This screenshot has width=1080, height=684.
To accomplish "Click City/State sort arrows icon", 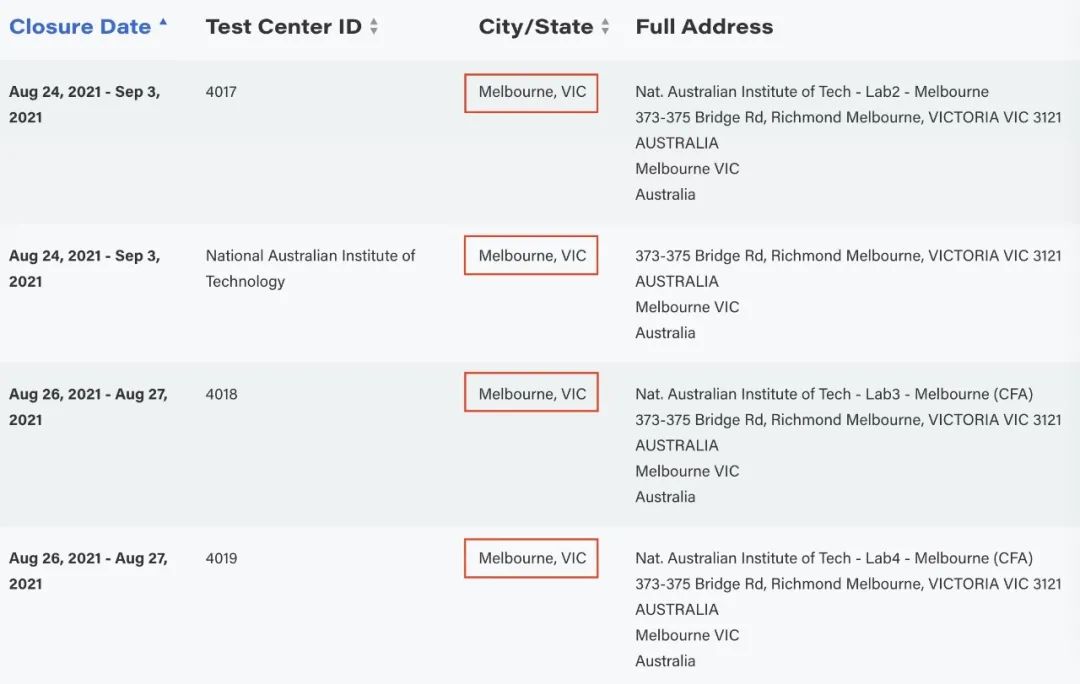I will click(605, 28).
